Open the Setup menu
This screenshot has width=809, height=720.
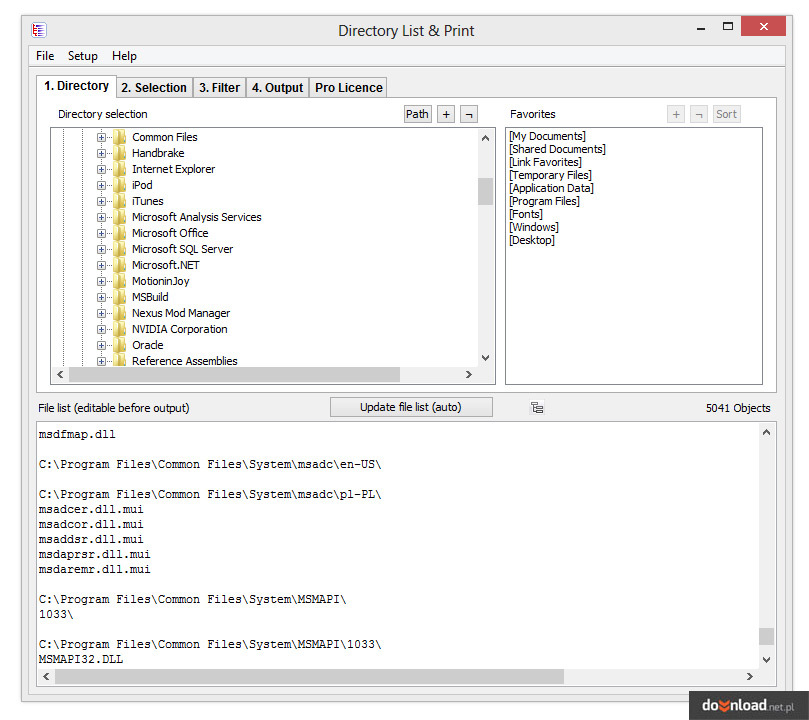point(83,56)
